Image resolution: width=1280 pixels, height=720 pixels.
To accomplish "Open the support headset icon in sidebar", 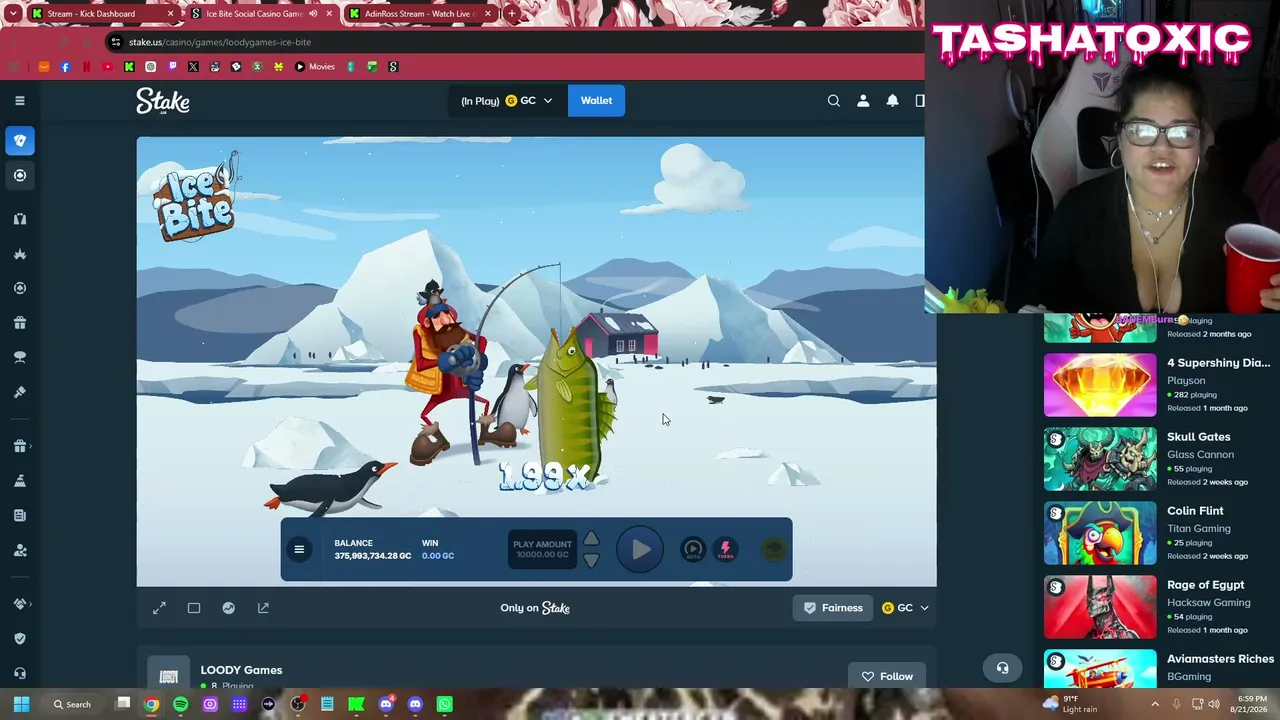I will (20, 673).
